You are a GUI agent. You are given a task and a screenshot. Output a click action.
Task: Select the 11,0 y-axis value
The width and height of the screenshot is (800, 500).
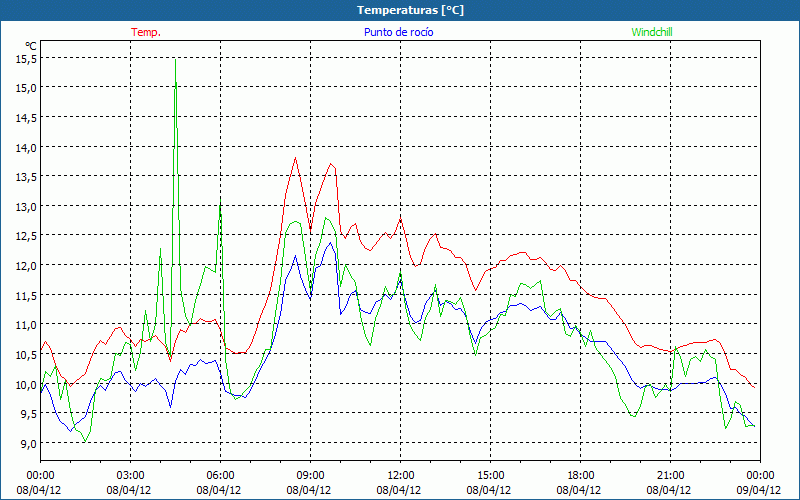tap(27, 325)
